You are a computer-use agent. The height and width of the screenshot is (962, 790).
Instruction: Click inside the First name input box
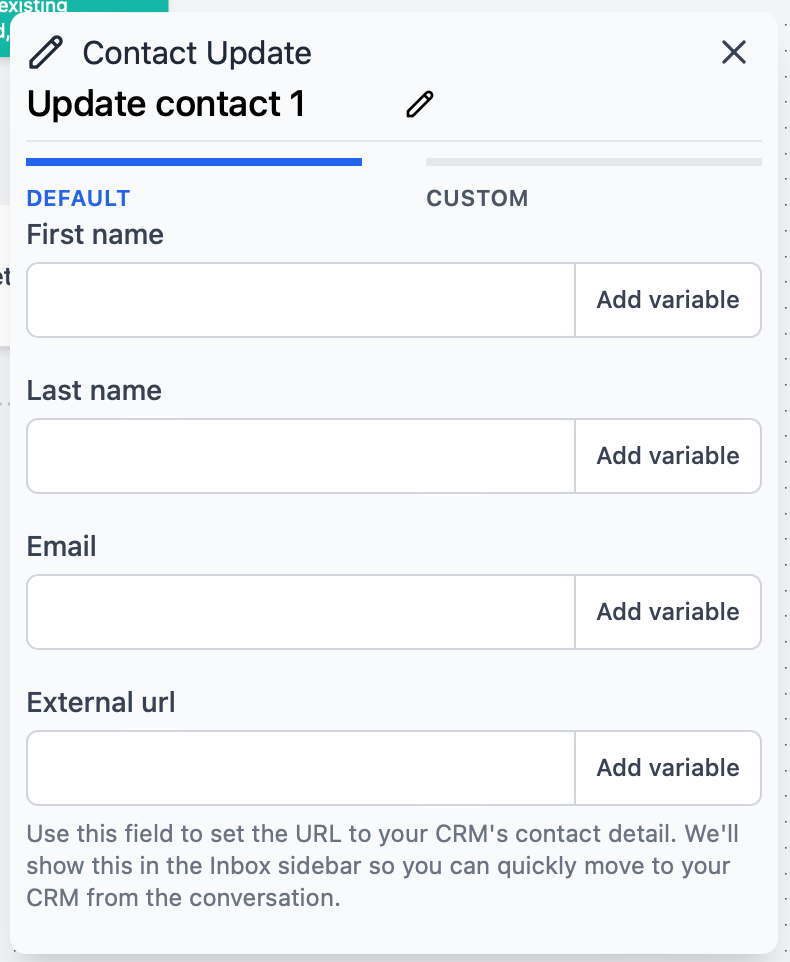[300, 300]
